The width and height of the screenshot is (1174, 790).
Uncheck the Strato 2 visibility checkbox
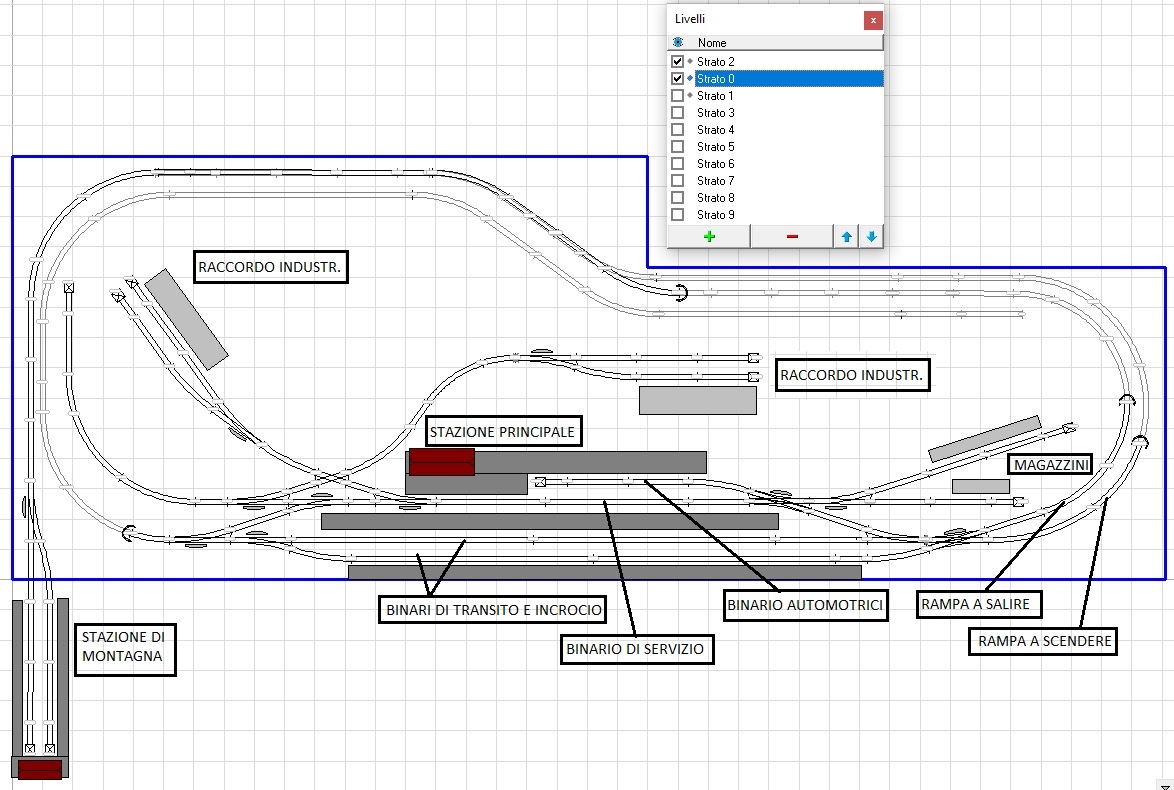pyautogui.click(x=677, y=62)
